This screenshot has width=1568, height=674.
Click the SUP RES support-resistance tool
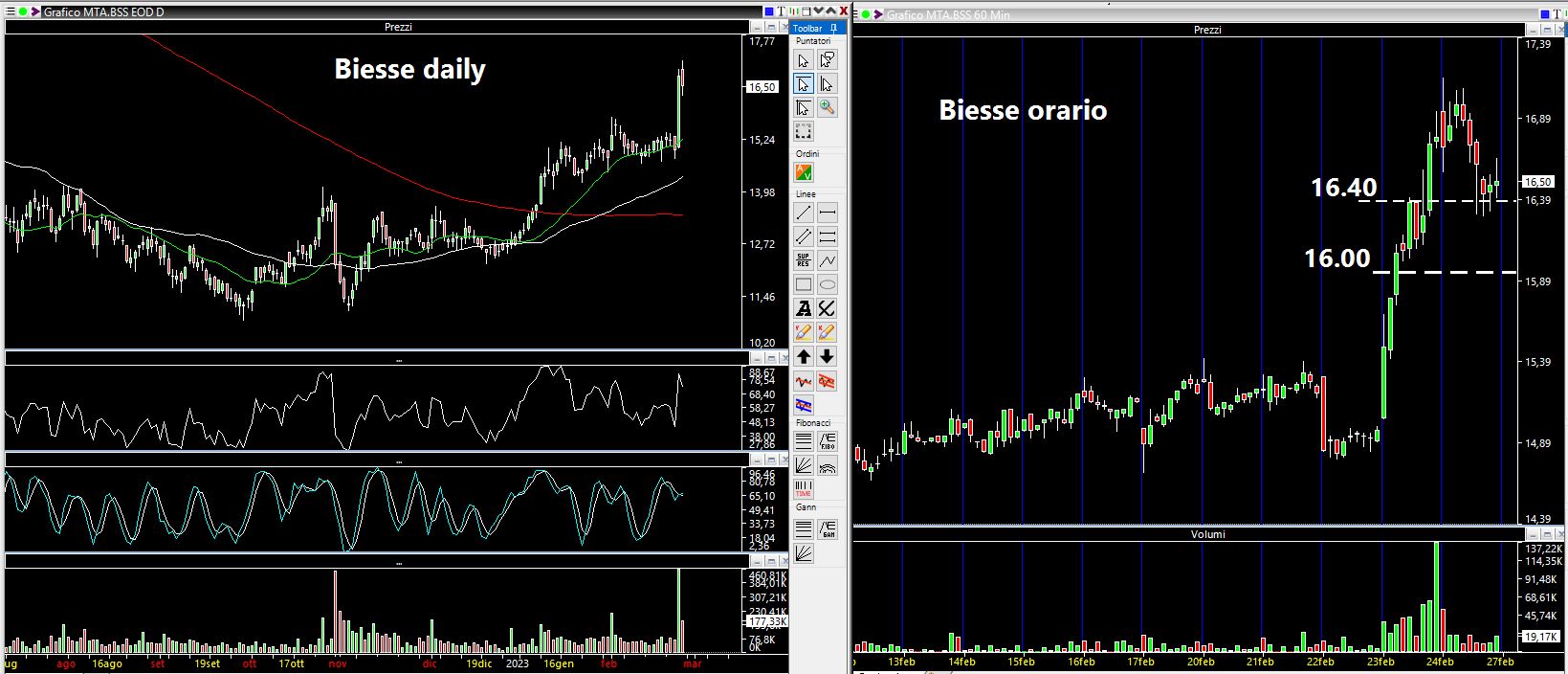[x=804, y=260]
